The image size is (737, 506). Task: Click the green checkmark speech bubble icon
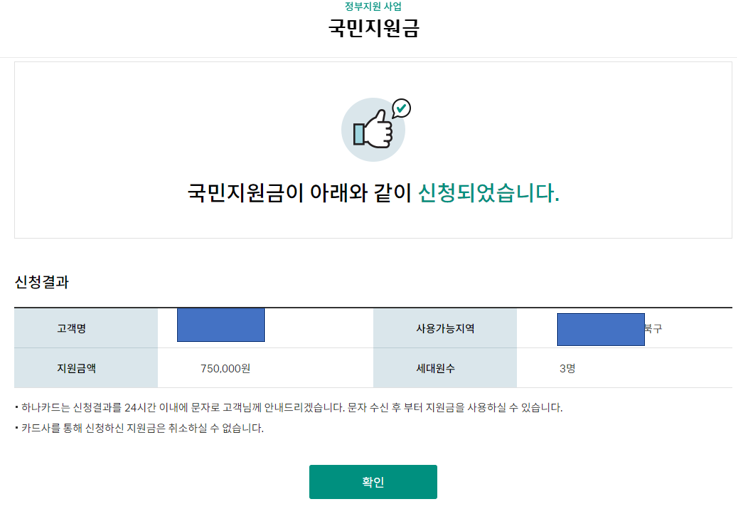401,109
